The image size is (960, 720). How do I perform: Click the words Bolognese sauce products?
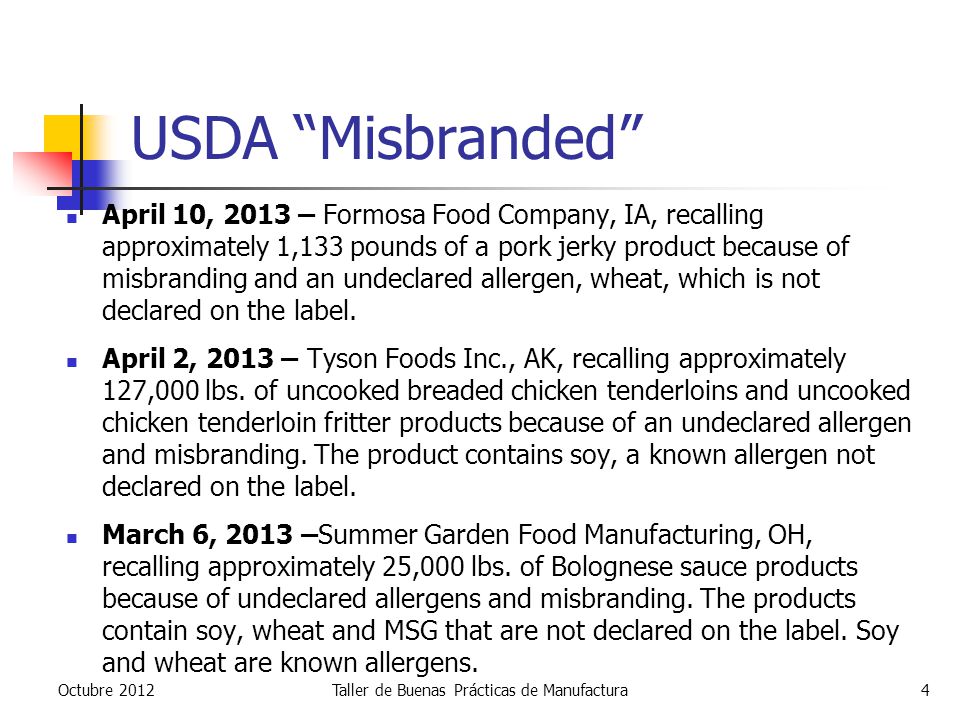pyautogui.click(x=704, y=566)
